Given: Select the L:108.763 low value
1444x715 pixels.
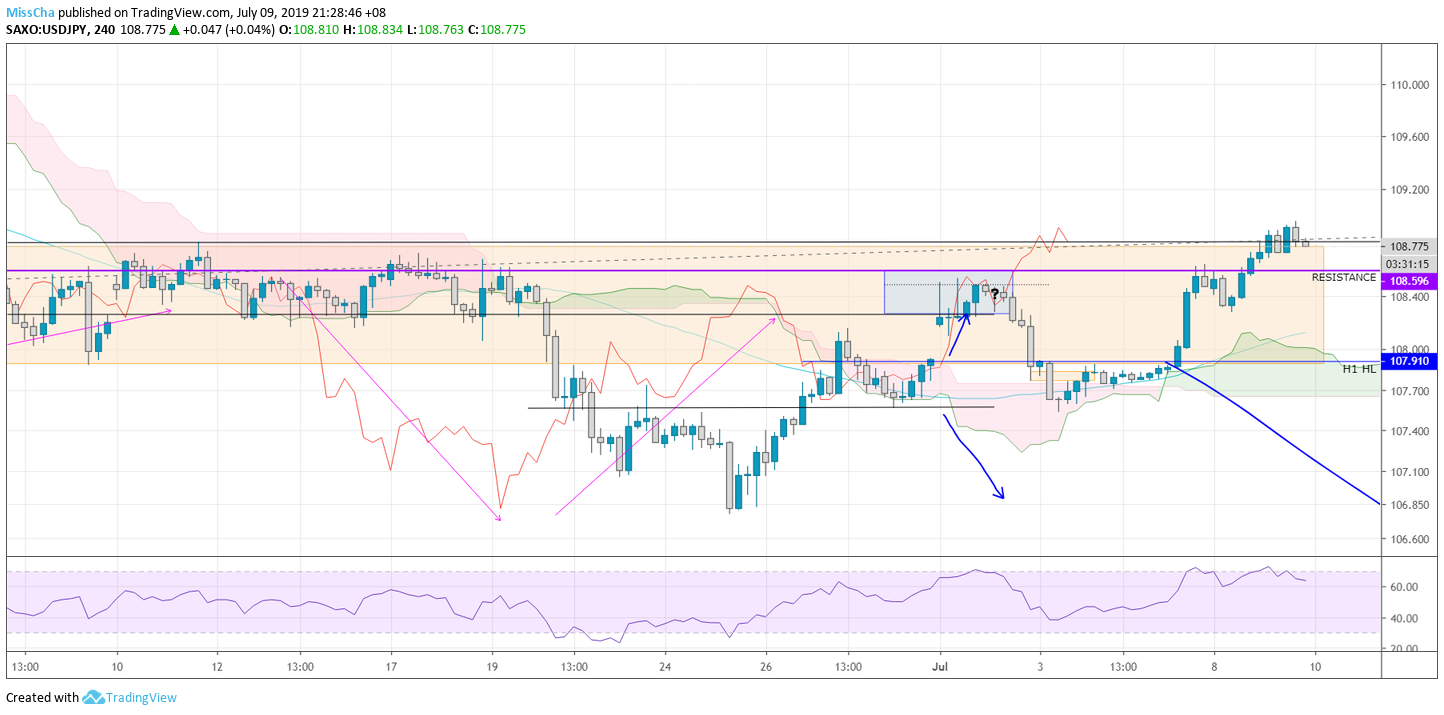Looking at the screenshot, I should coord(436,30).
